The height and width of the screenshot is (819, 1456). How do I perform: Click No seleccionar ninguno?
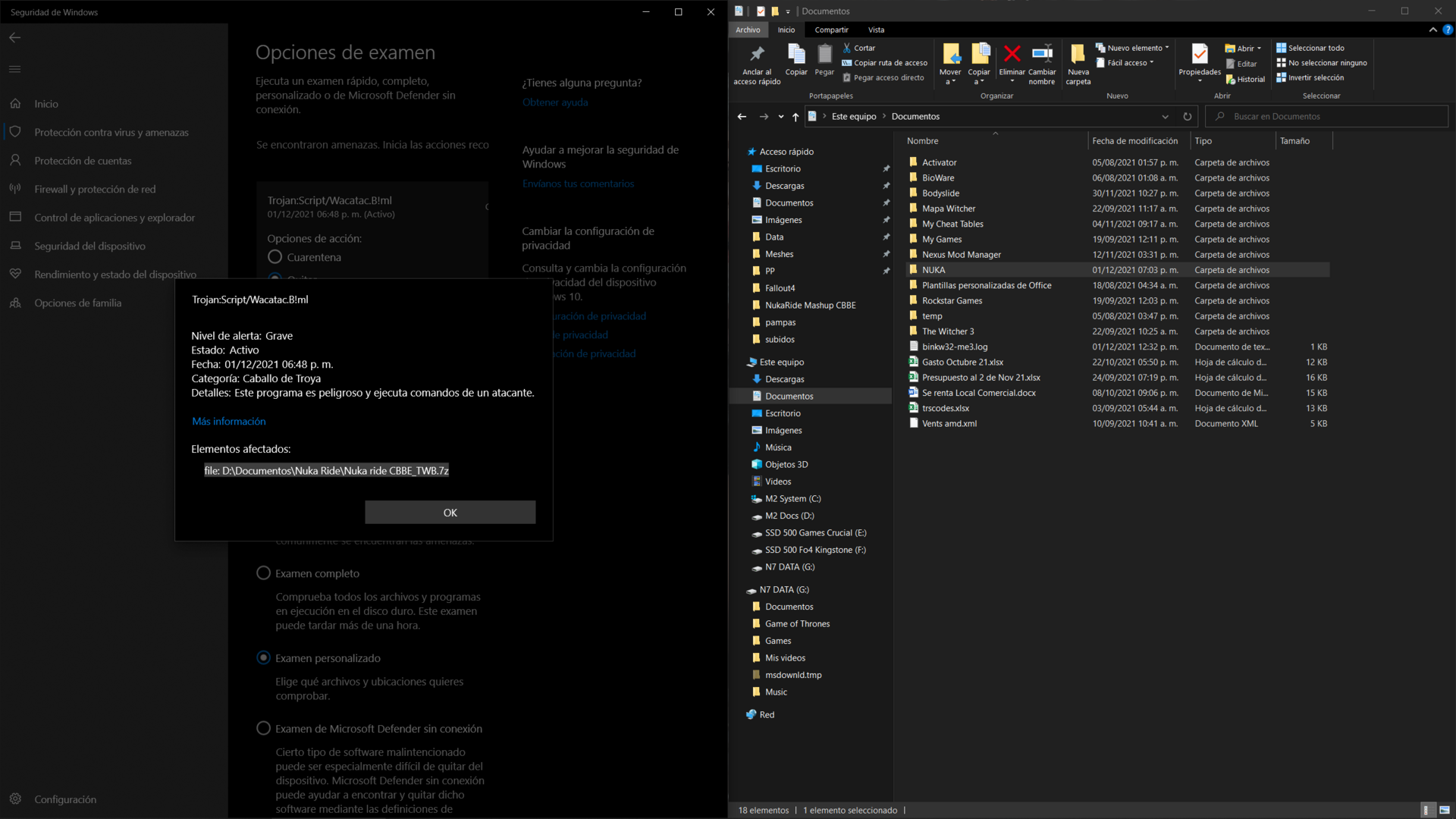click(x=1322, y=63)
